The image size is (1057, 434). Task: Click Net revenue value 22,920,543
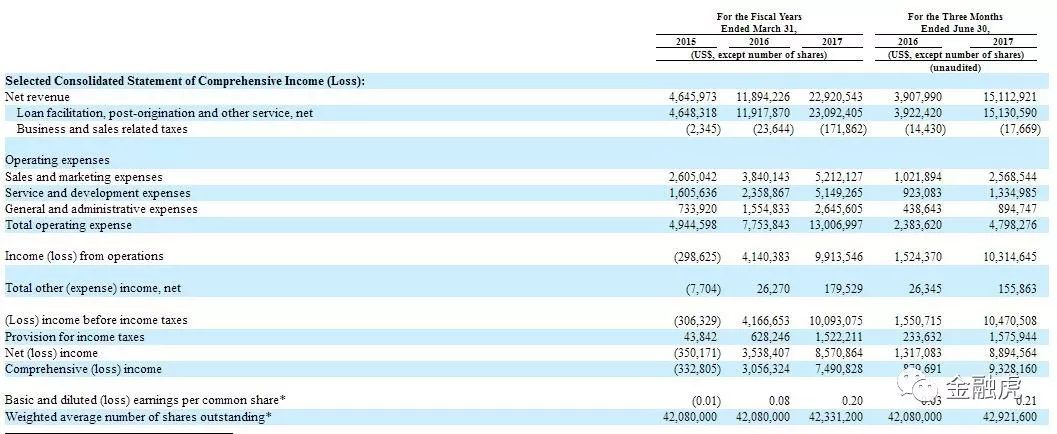(x=835, y=97)
